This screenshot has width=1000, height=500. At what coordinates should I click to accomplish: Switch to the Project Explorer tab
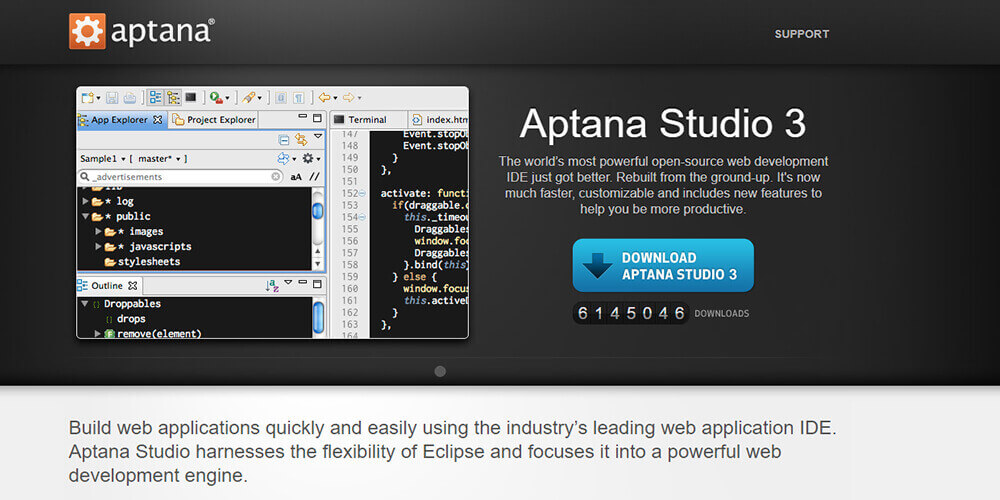214,120
